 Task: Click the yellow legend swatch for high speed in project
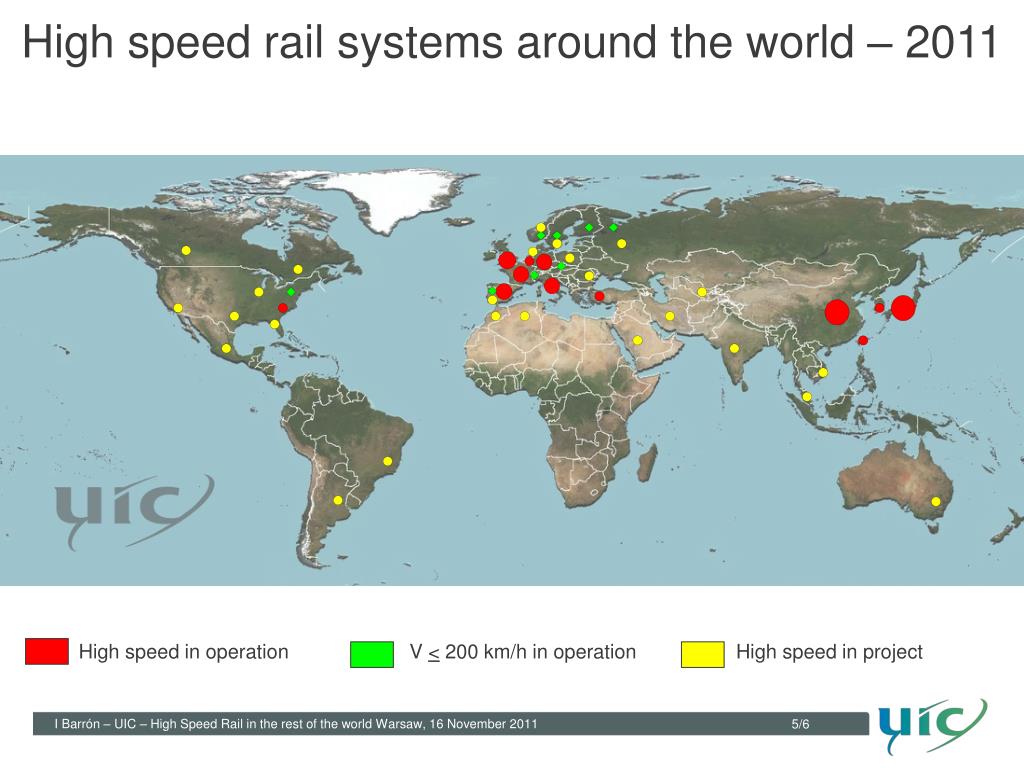click(703, 654)
